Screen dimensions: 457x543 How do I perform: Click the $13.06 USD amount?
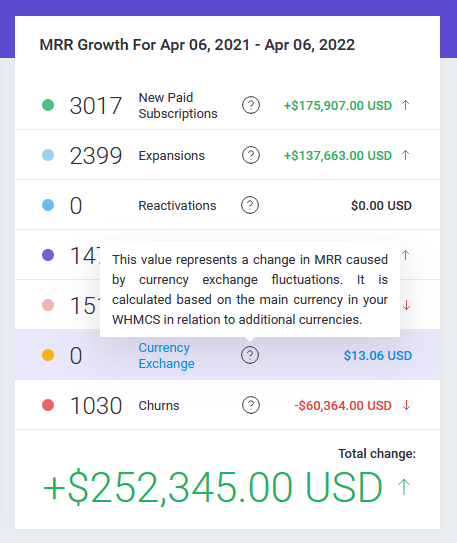coord(378,356)
